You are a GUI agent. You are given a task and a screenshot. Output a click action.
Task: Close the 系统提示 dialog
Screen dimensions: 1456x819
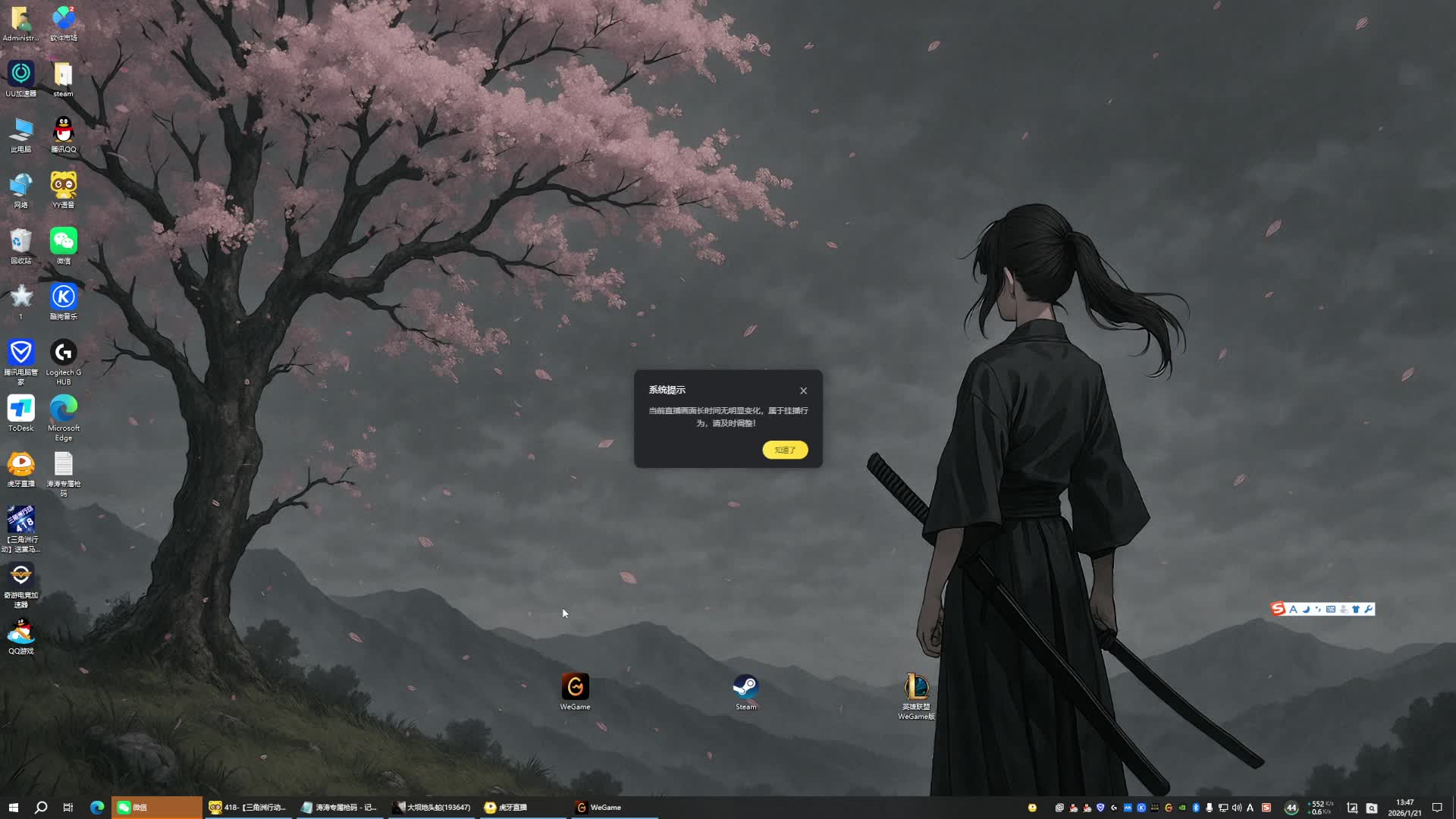803,391
